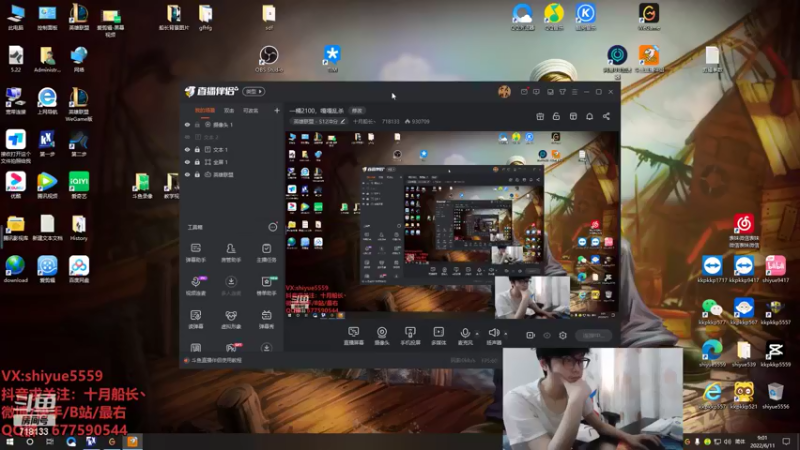Toggle the lock on 英雄联盟 source
This screenshot has width=800, height=450.
coord(197,174)
